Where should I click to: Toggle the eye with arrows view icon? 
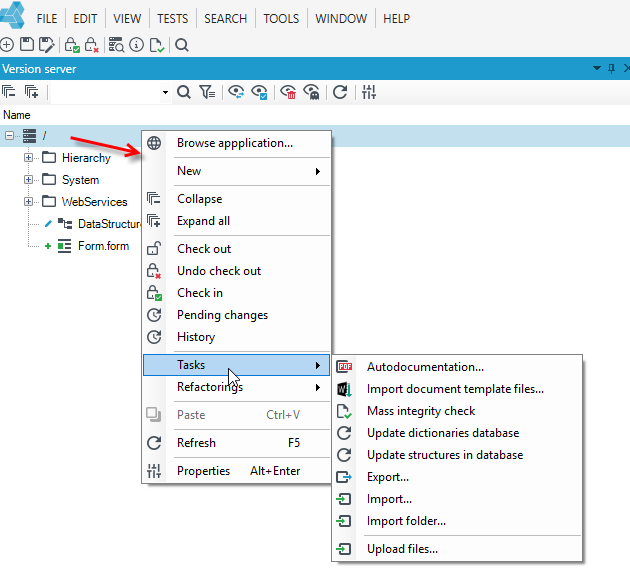click(x=236, y=92)
